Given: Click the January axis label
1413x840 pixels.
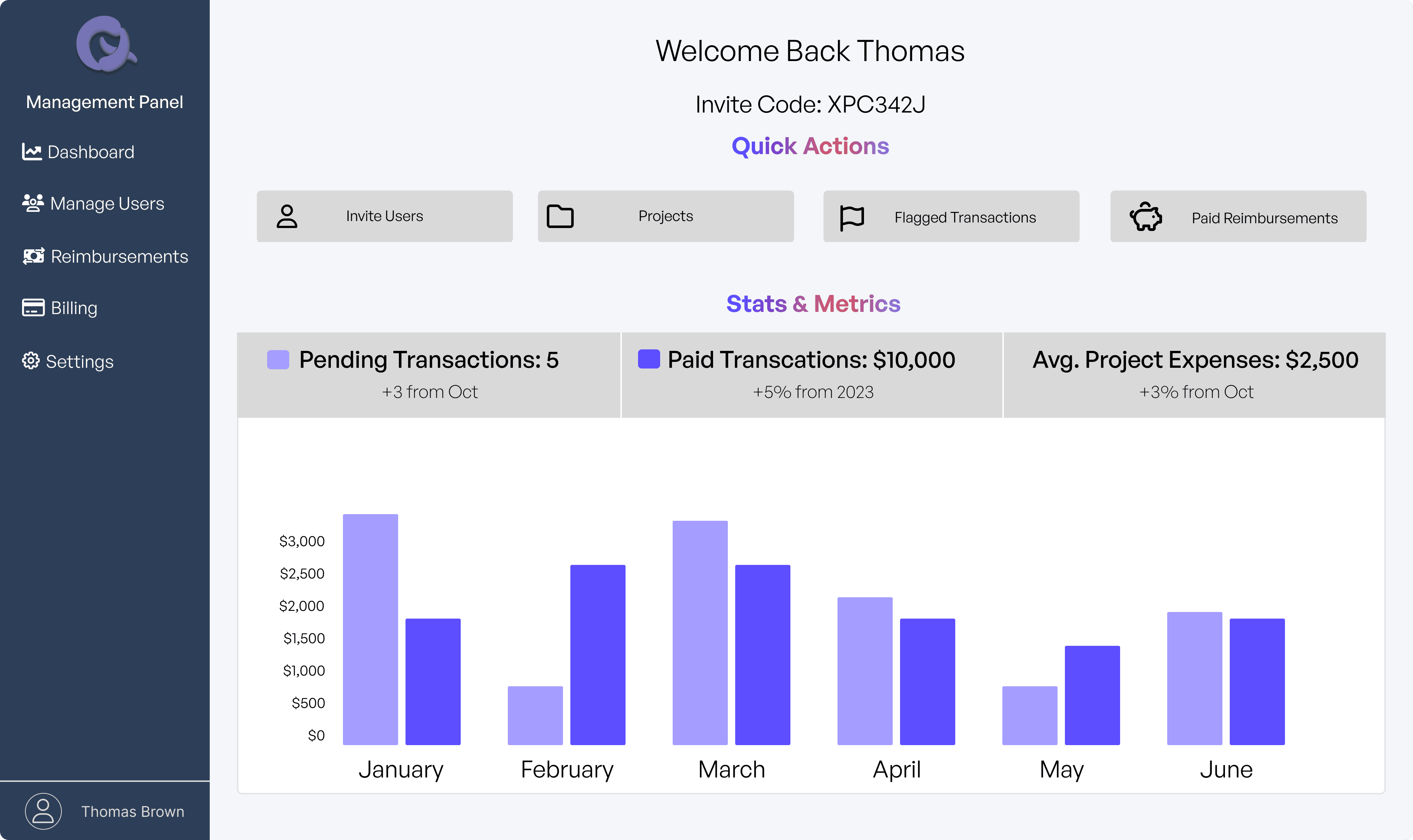Looking at the screenshot, I should pos(401,770).
